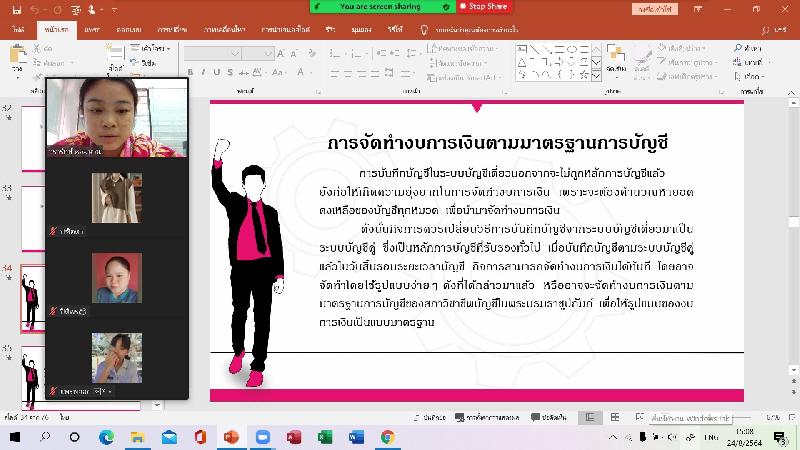800x450 pixels.
Task: Open Zoom app in the taskbar
Action: click(263, 437)
